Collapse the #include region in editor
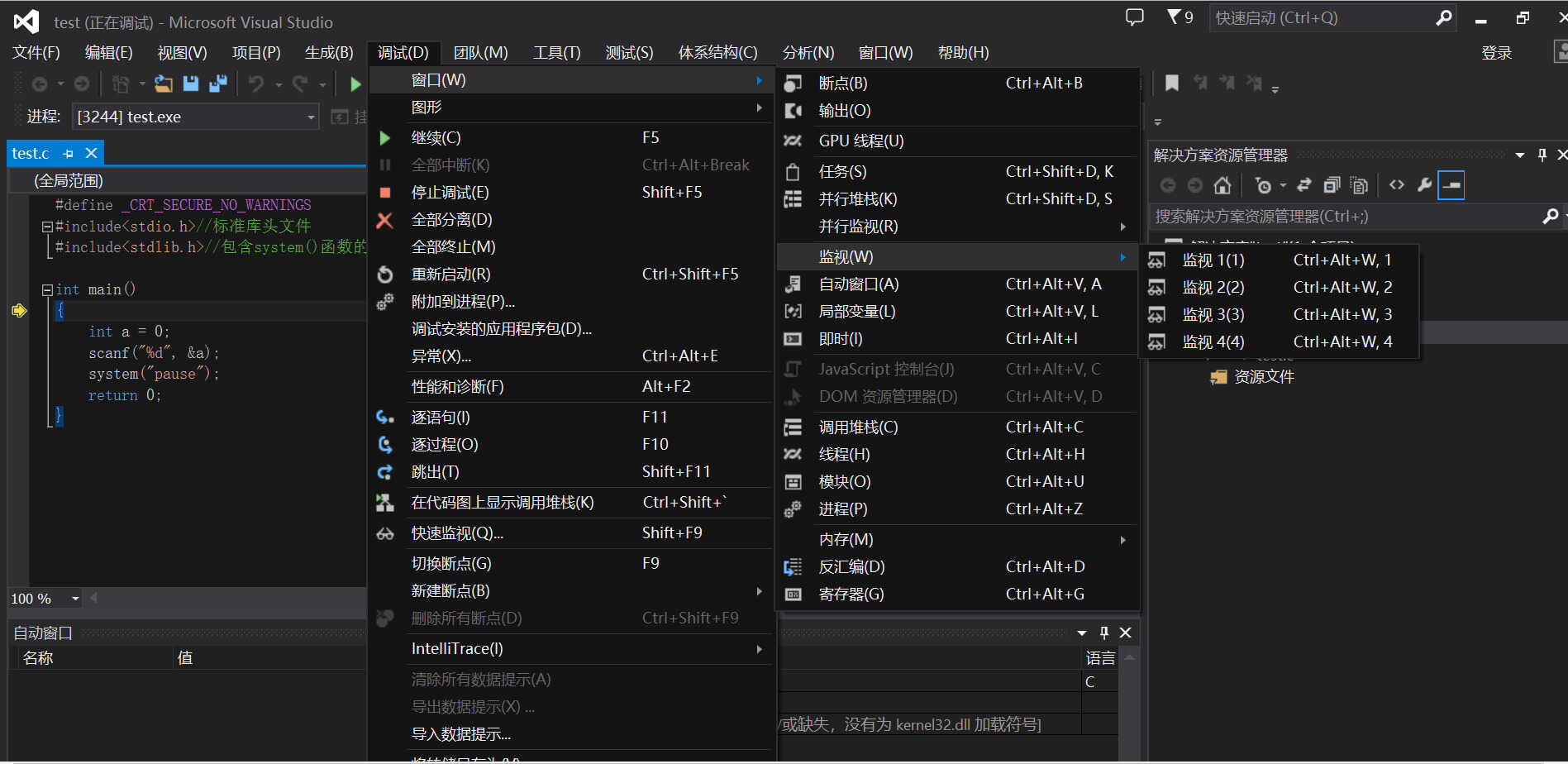The width and height of the screenshot is (1568, 764). pyautogui.click(x=47, y=226)
